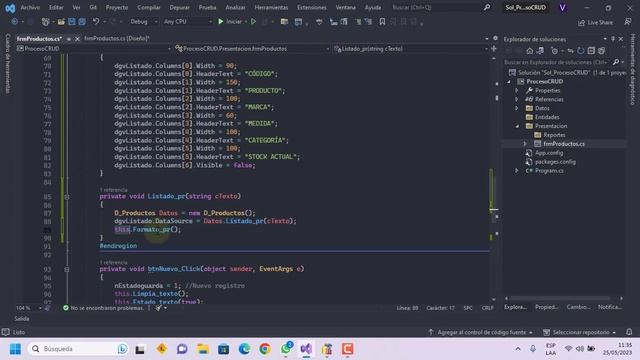
Task: Collapse the Presentacion folder
Action: point(517,126)
